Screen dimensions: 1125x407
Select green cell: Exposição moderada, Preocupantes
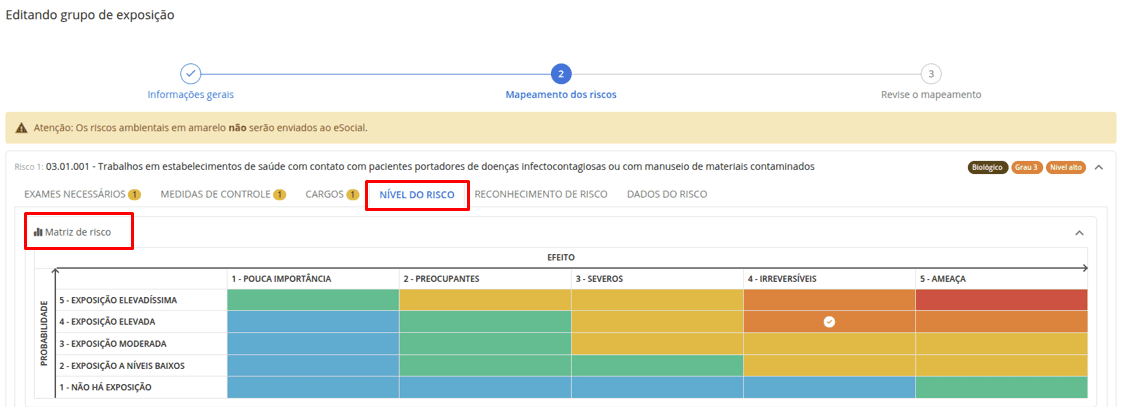485,344
